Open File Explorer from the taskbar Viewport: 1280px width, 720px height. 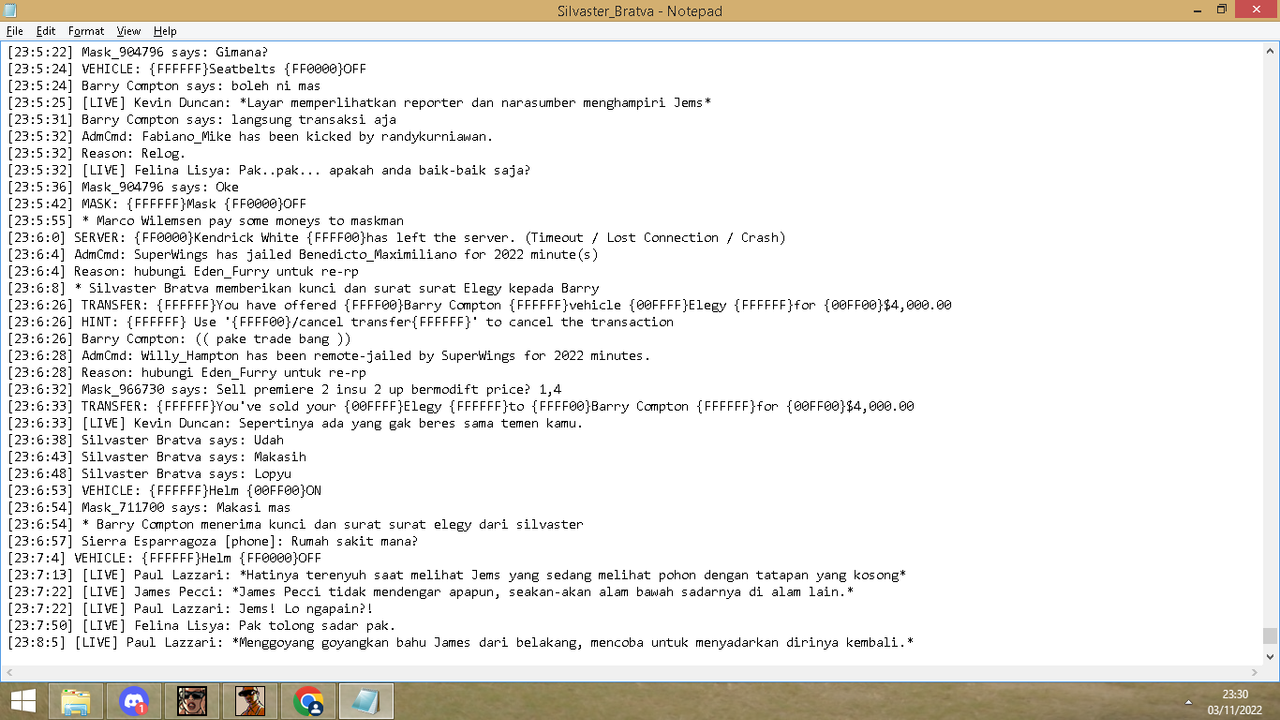[76, 701]
